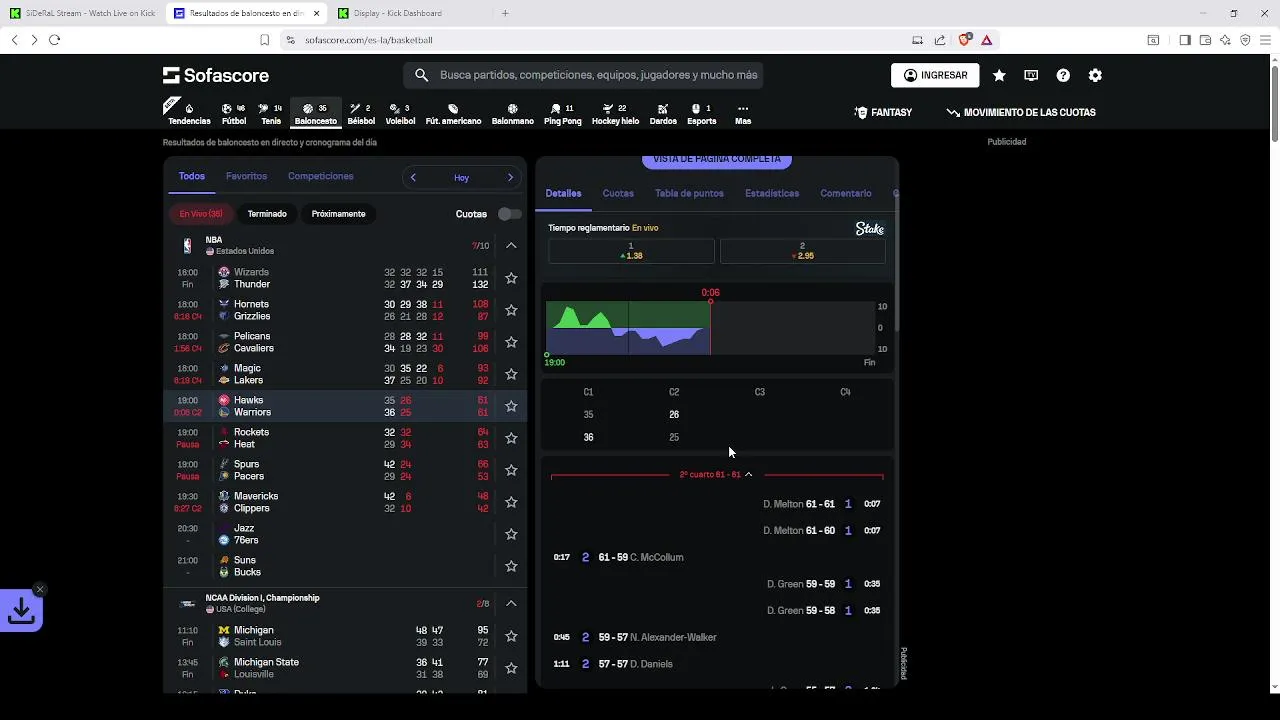
Task: Star the Hawks vs Warriors match
Action: pos(511,406)
